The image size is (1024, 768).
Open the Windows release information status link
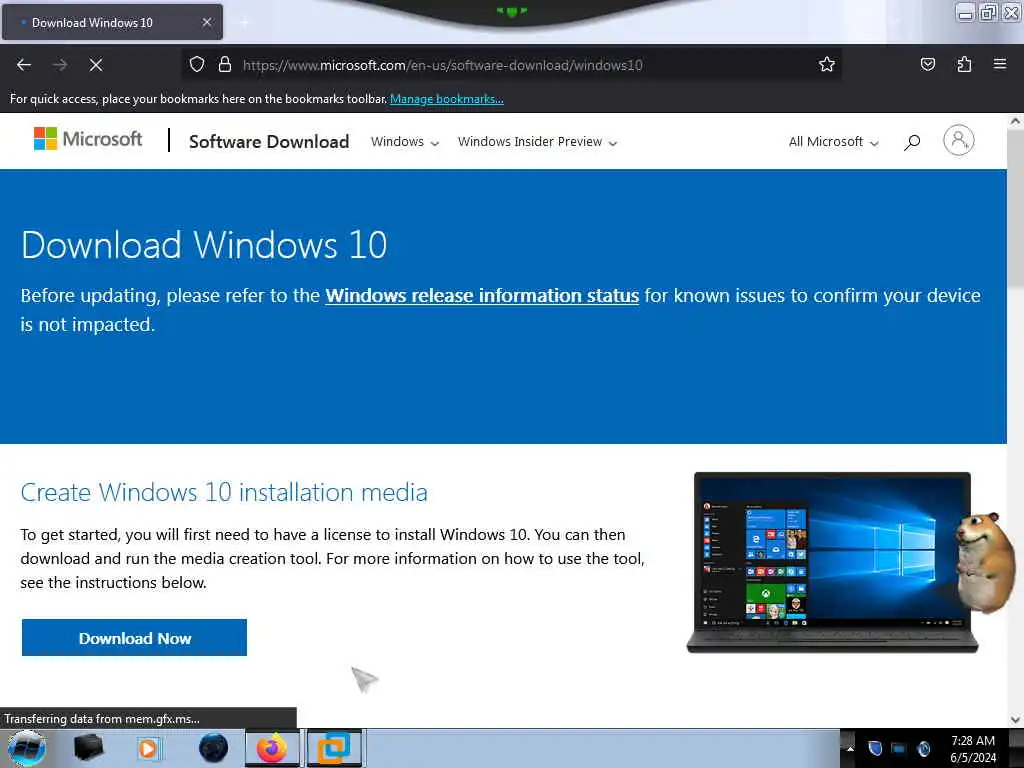click(482, 296)
